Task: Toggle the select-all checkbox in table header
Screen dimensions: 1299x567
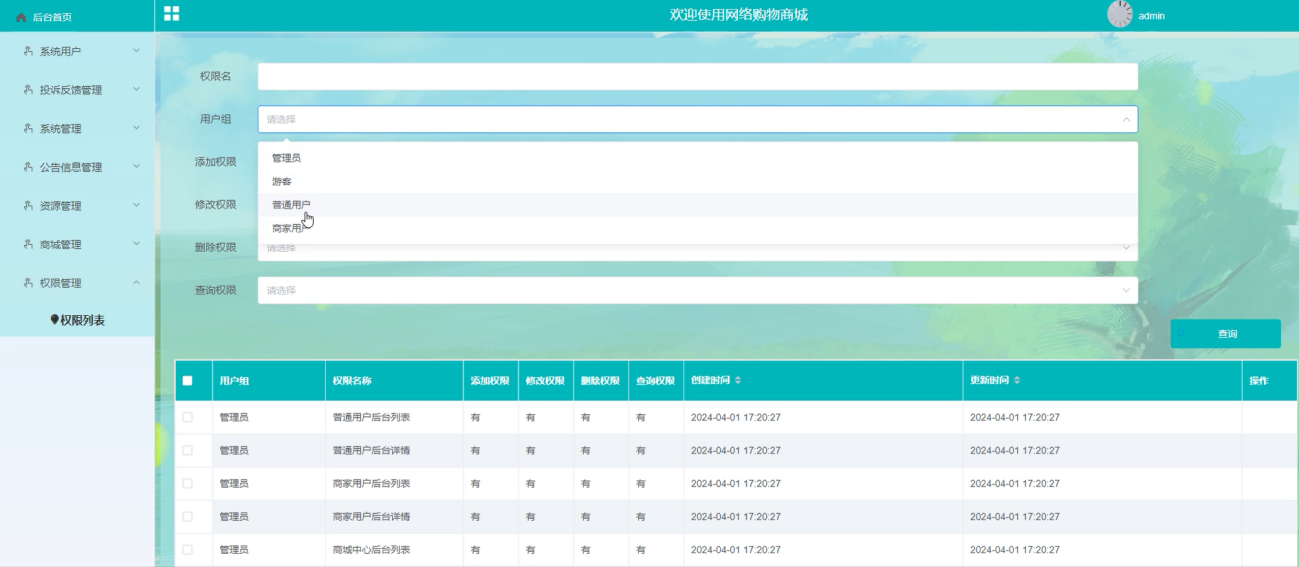Action: (x=187, y=381)
